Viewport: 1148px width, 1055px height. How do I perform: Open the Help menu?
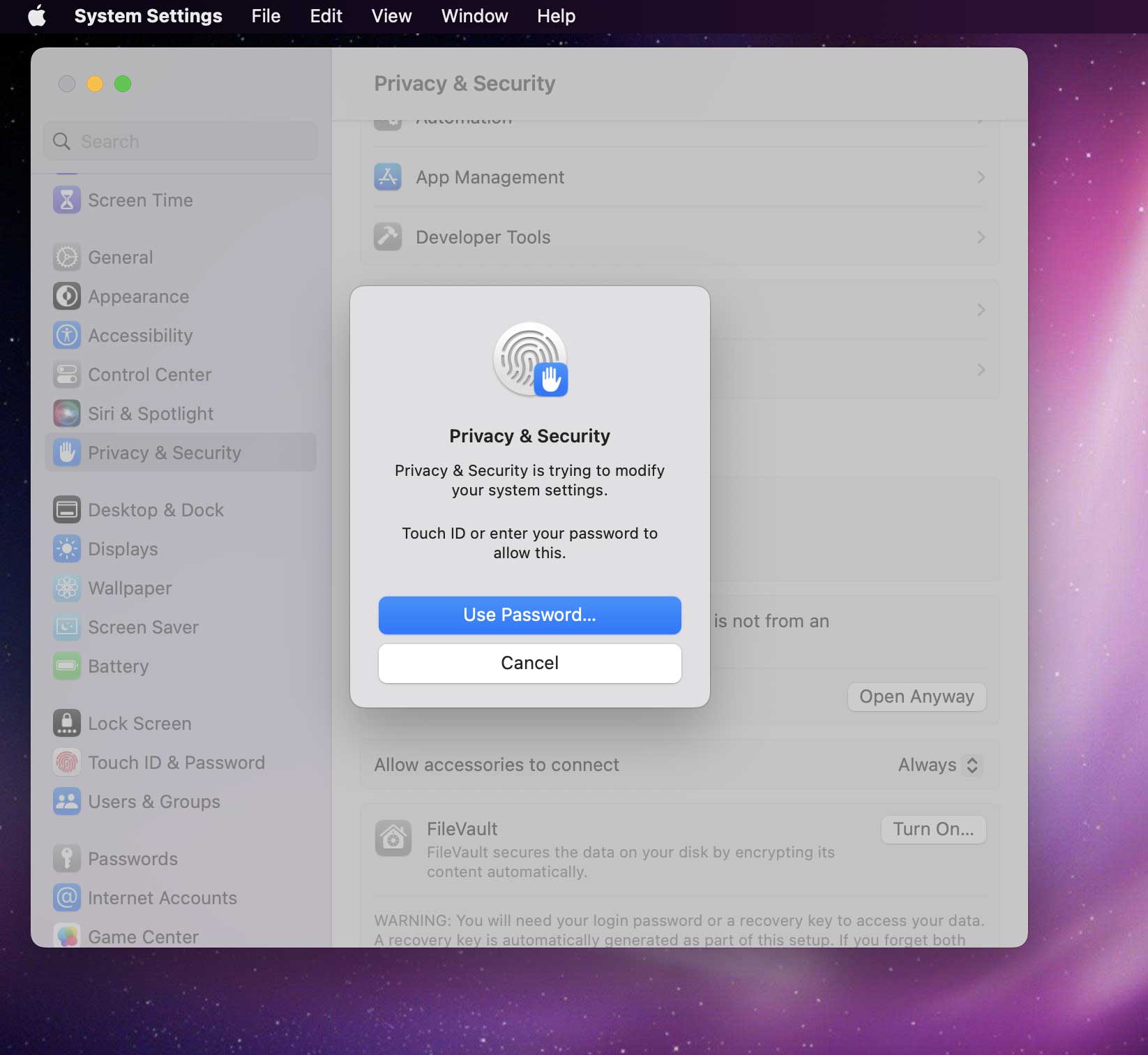pos(556,16)
